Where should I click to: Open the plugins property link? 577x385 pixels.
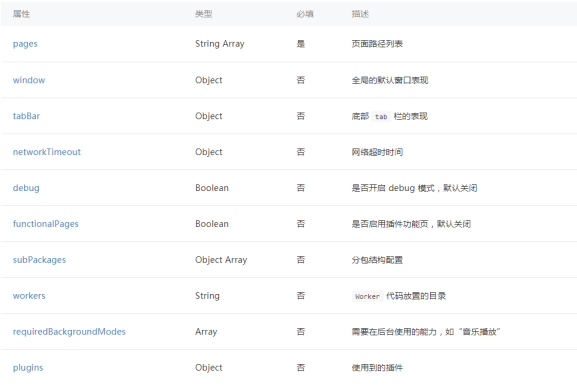point(28,368)
